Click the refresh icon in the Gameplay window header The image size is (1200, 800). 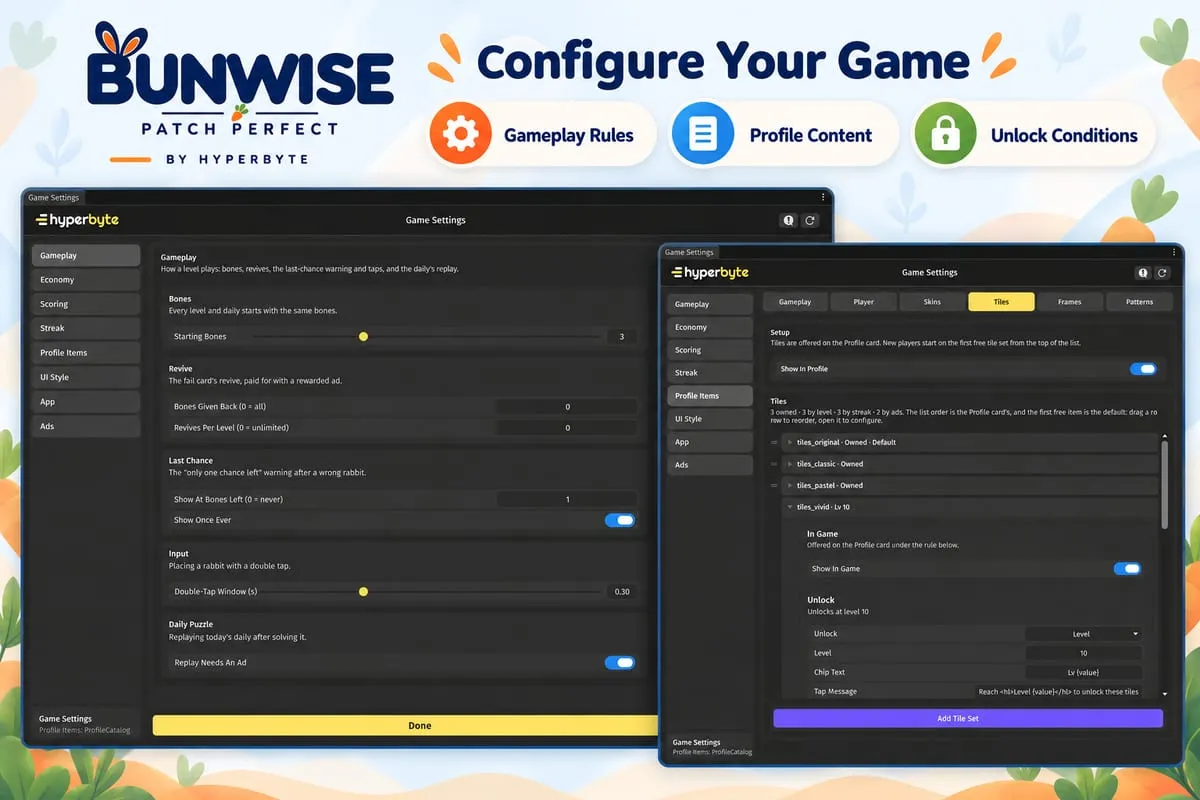tap(810, 221)
